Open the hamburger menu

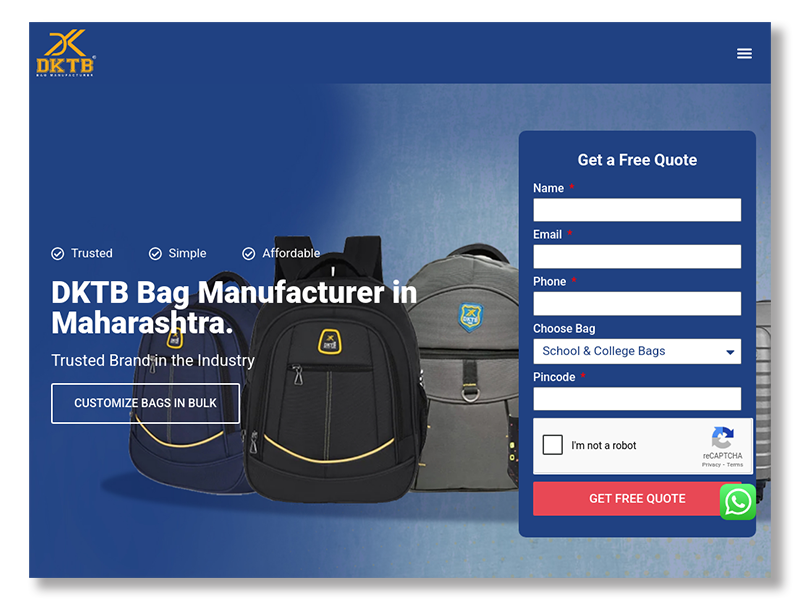744,54
